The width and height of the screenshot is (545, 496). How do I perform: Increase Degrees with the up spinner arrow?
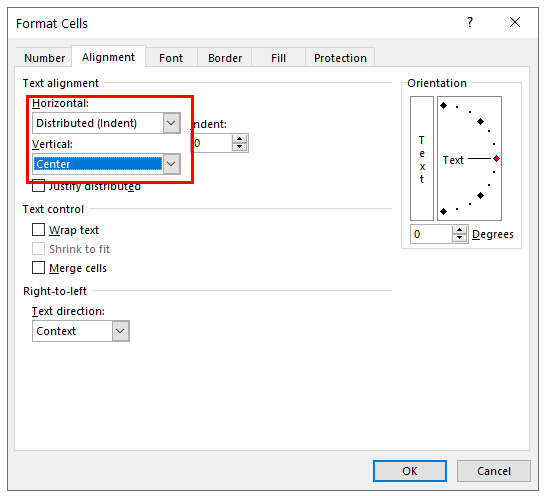pos(459,230)
